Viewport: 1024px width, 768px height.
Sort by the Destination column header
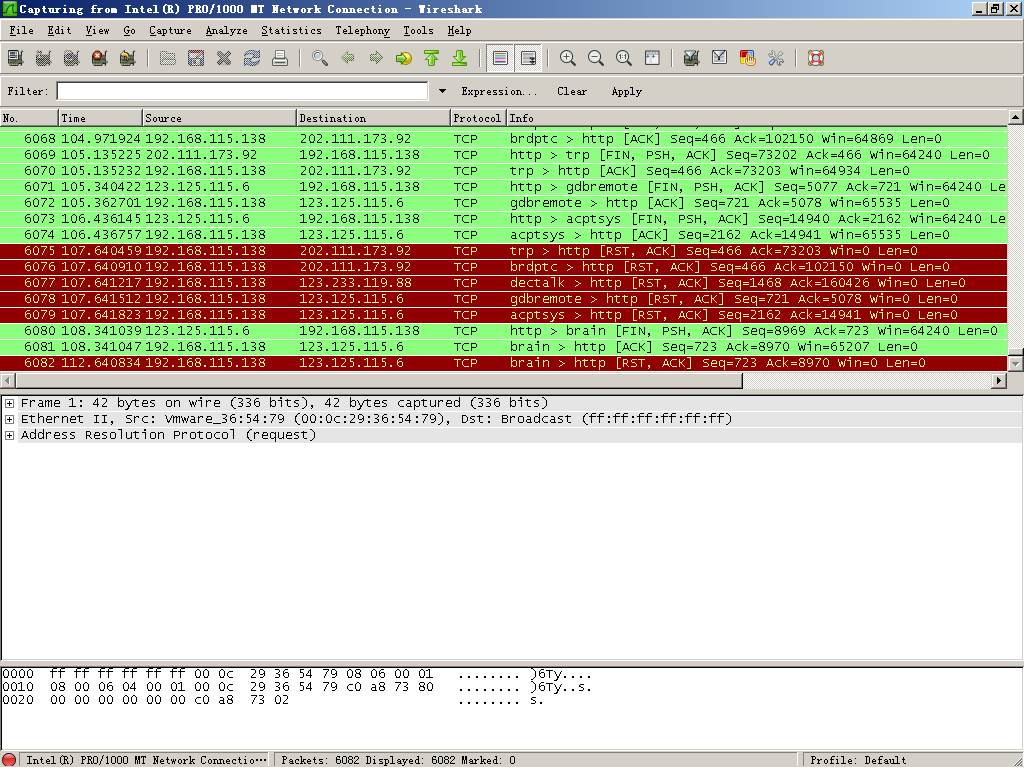pyautogui.click(x=374, y=118)
